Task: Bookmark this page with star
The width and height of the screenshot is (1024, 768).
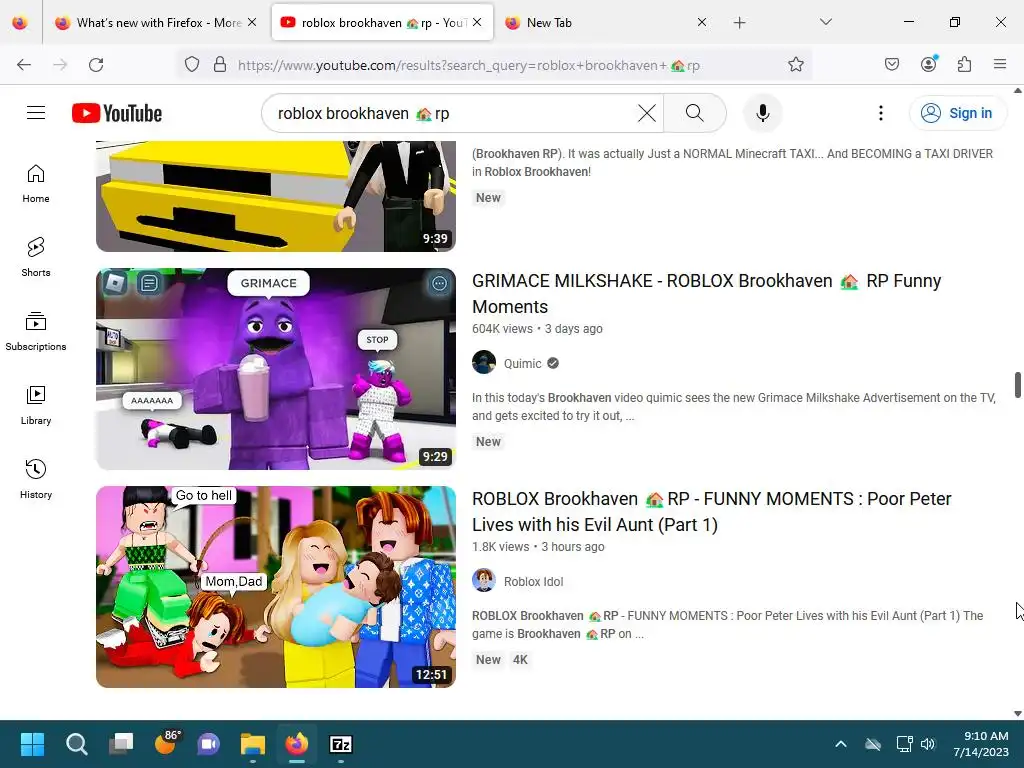Action: [x=795, y=65]
